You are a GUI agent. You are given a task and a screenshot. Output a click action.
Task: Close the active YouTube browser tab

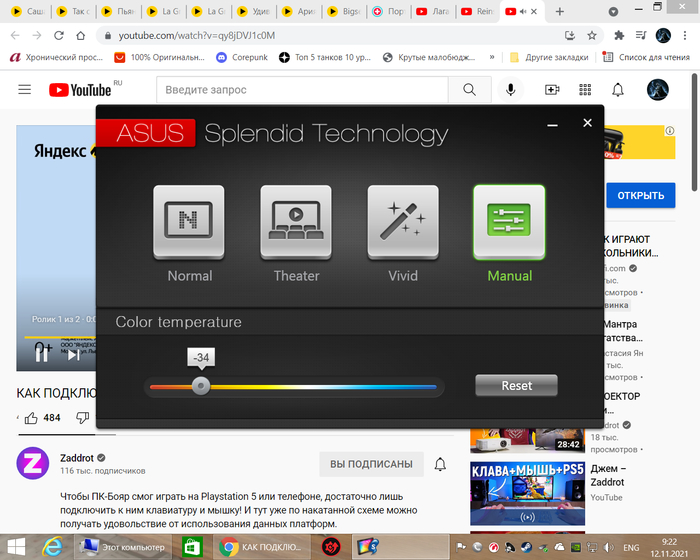[x=534, y=12]
